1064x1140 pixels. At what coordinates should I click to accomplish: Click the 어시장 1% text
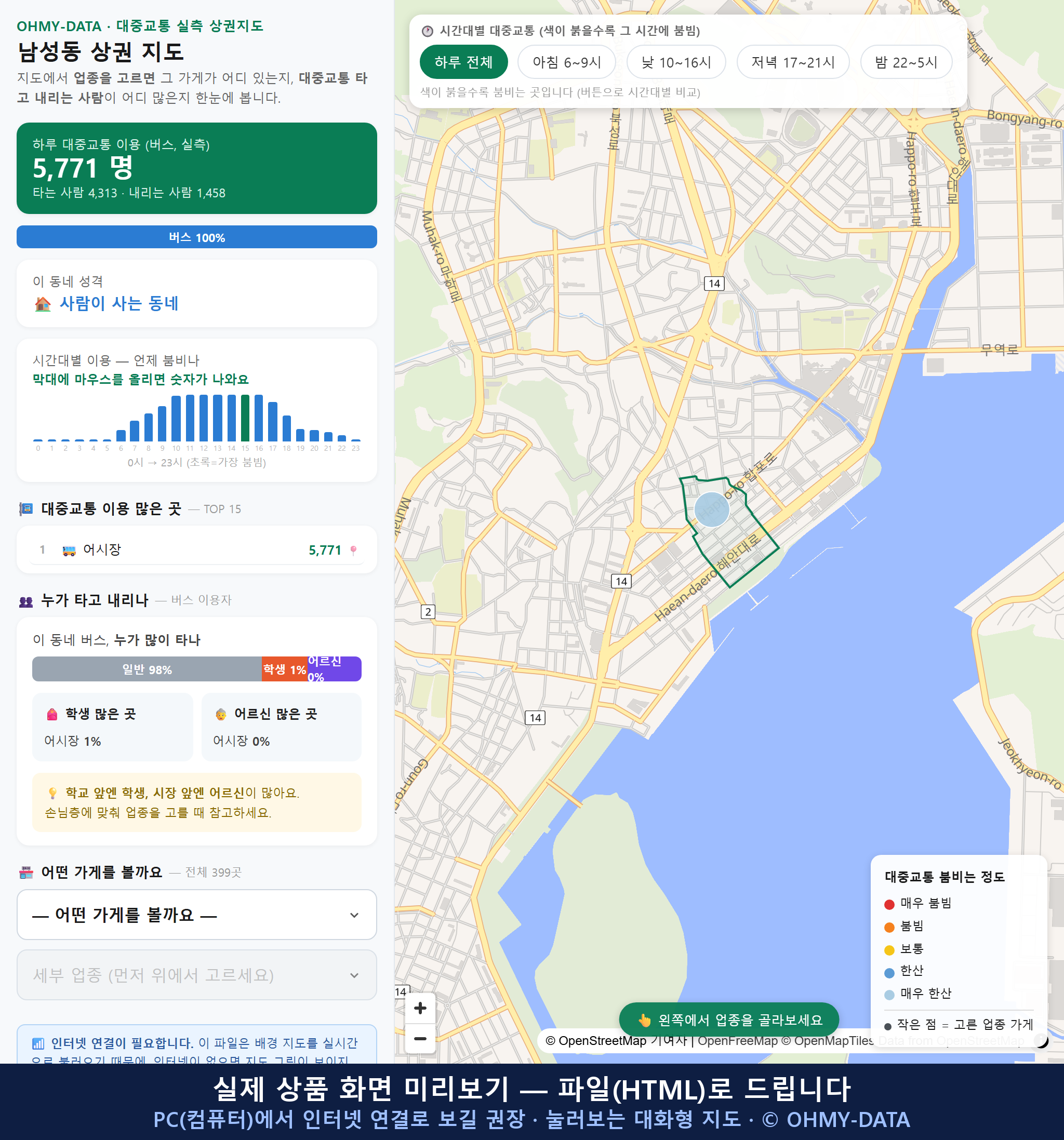(72, 741)
